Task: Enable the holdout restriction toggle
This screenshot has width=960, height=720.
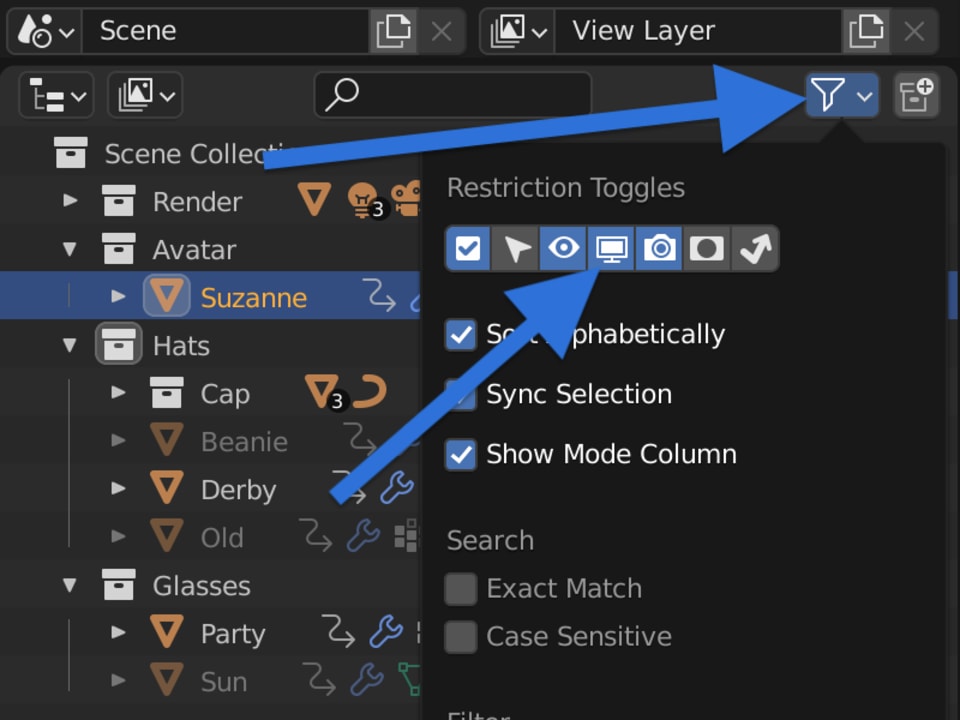Action: point(707,248)
